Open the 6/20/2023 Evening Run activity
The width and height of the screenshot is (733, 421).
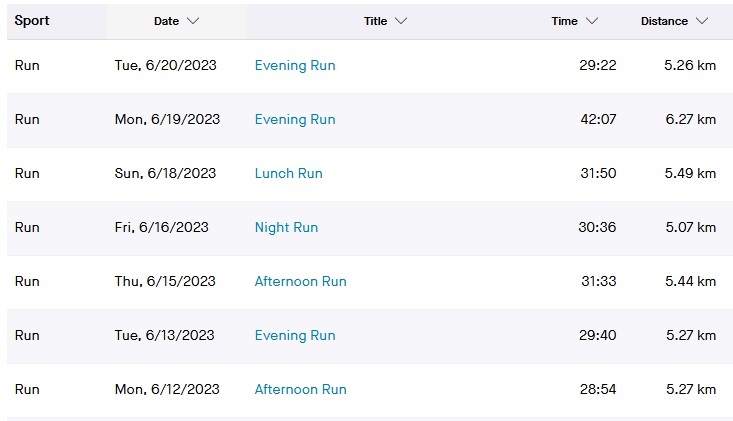click(x=295, y=65)
